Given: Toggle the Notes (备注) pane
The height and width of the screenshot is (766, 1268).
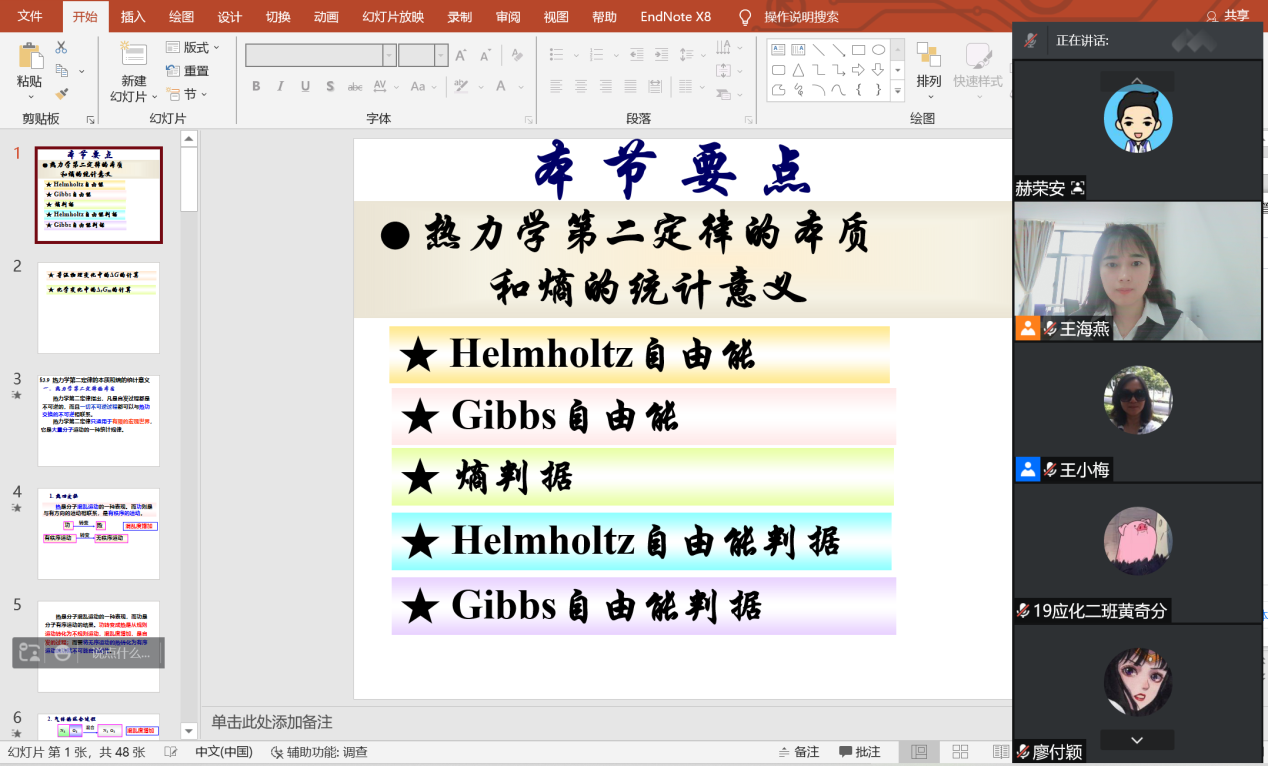Looking at the screenshot, I should click(798, 752).
